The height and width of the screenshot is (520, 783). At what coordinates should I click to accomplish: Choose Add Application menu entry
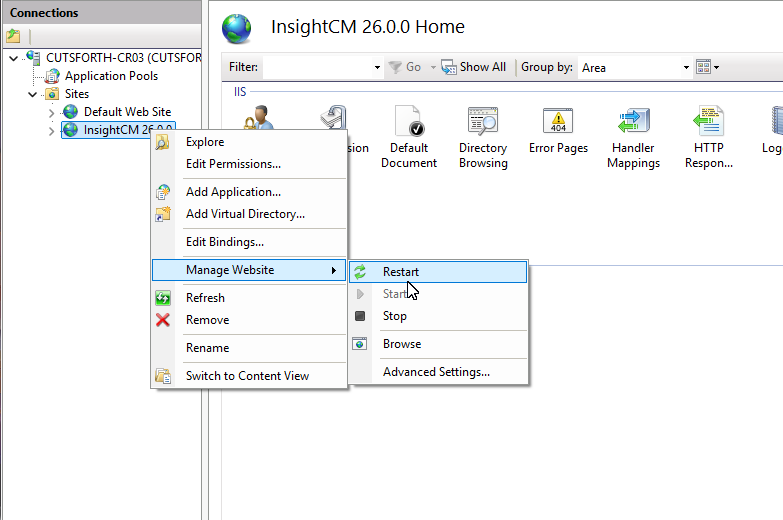point(249,192)
